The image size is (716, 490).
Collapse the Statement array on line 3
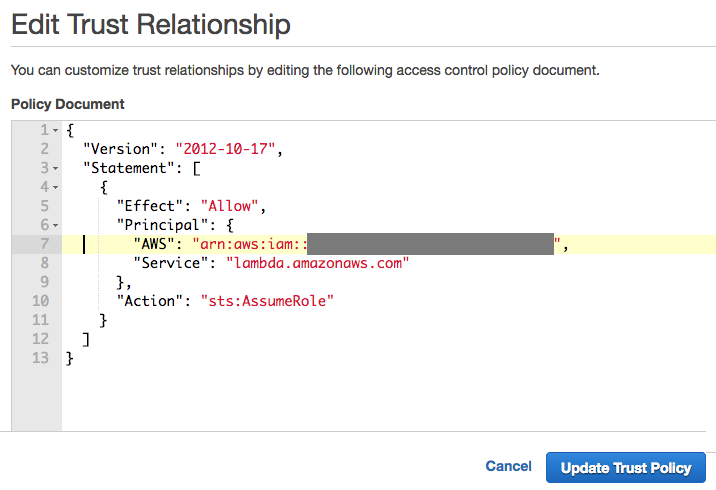pyautogui.click(x=55, y=168)
